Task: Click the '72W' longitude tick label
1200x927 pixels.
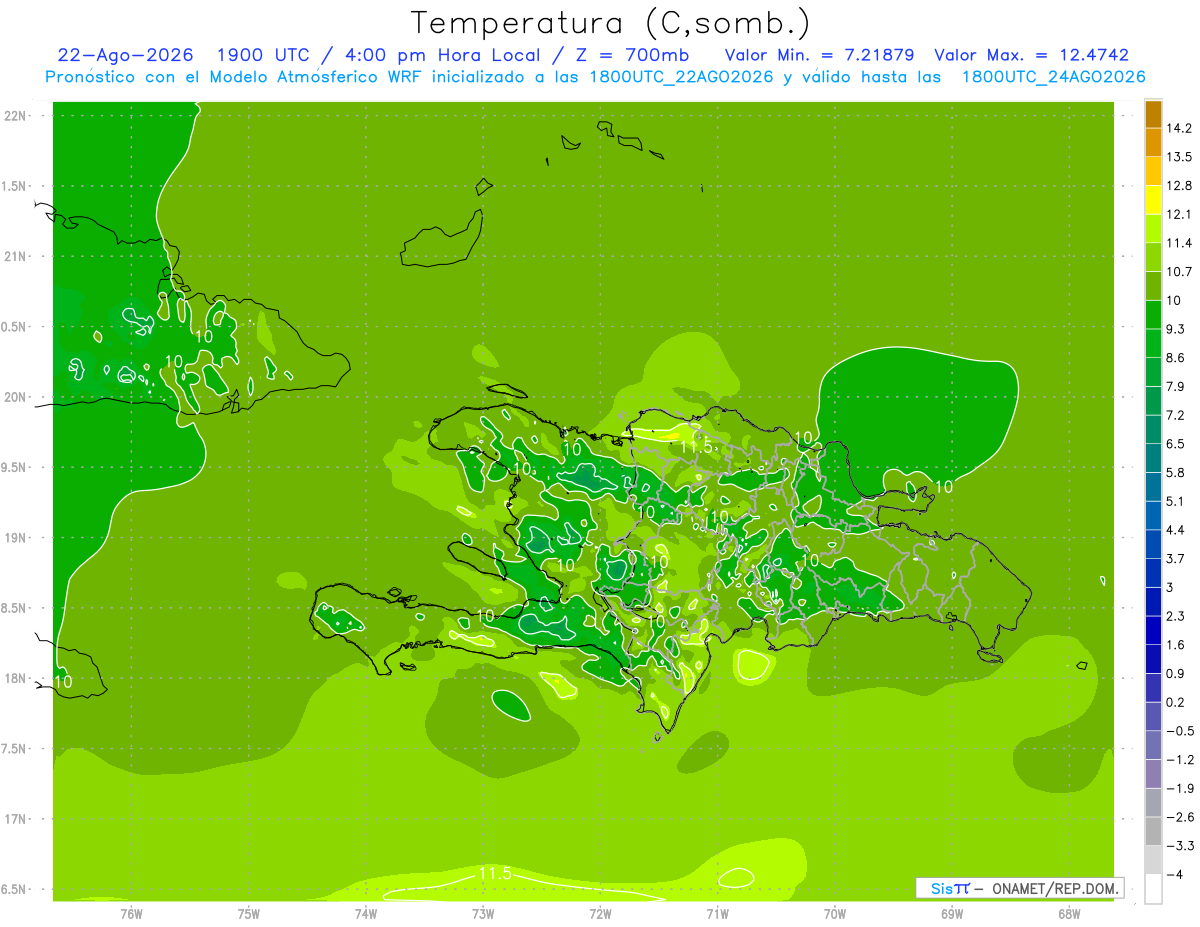Action: [x=600, y=913]
